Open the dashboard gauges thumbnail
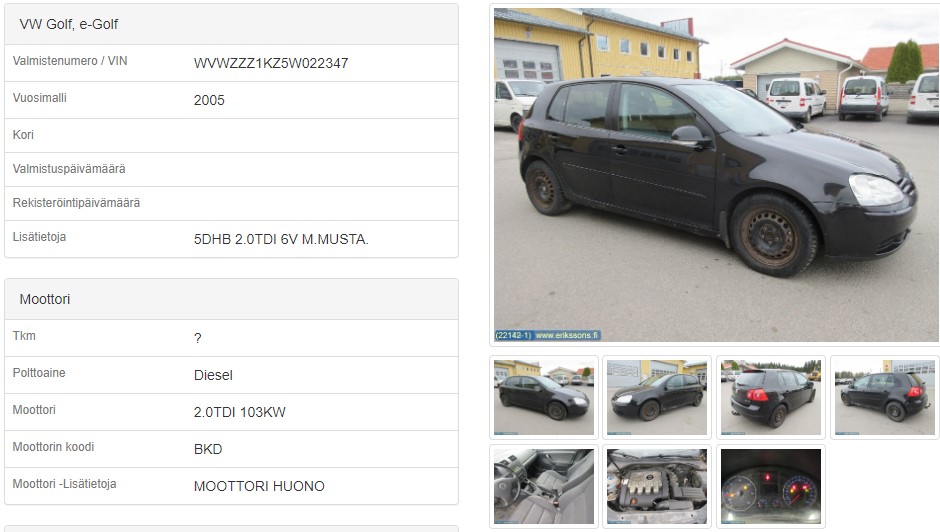Screen dimensions: 940x532 [770, 486]
